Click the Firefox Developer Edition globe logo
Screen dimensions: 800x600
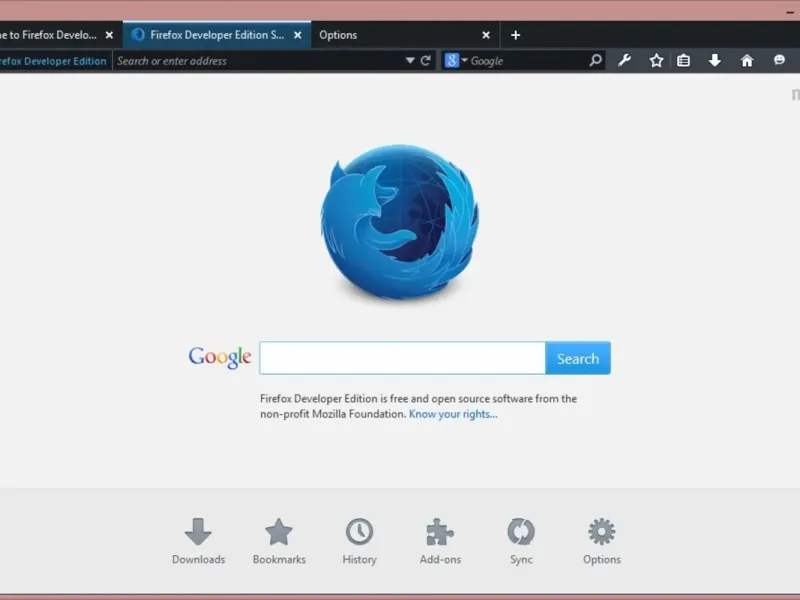399,221
